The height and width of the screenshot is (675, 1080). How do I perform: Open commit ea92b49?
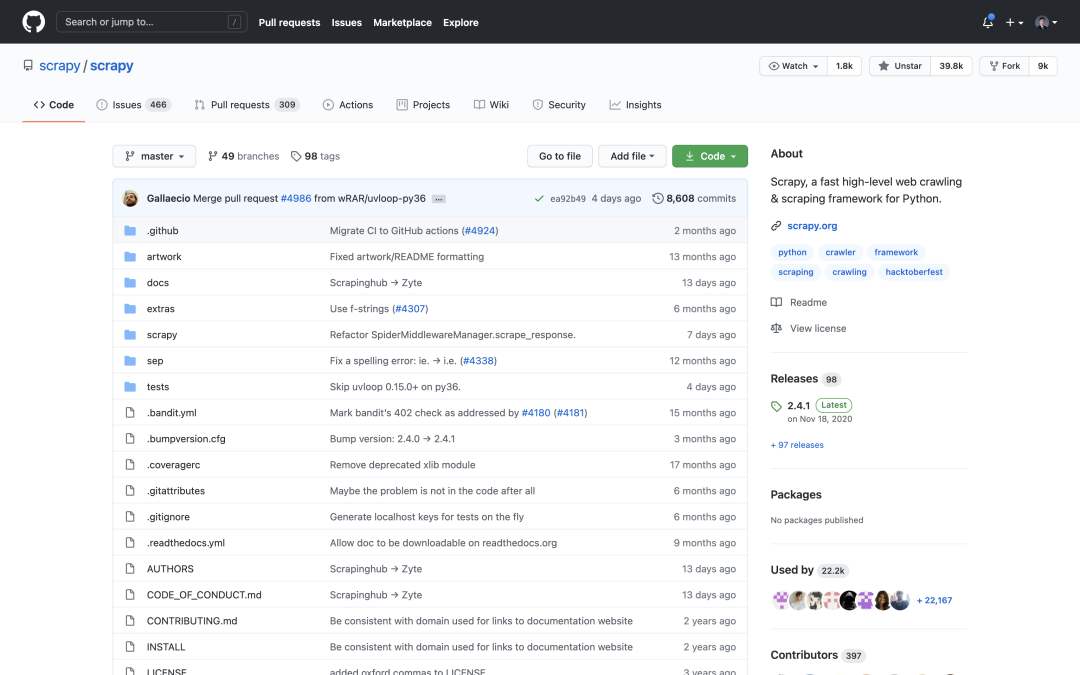[x=568, y=198]
